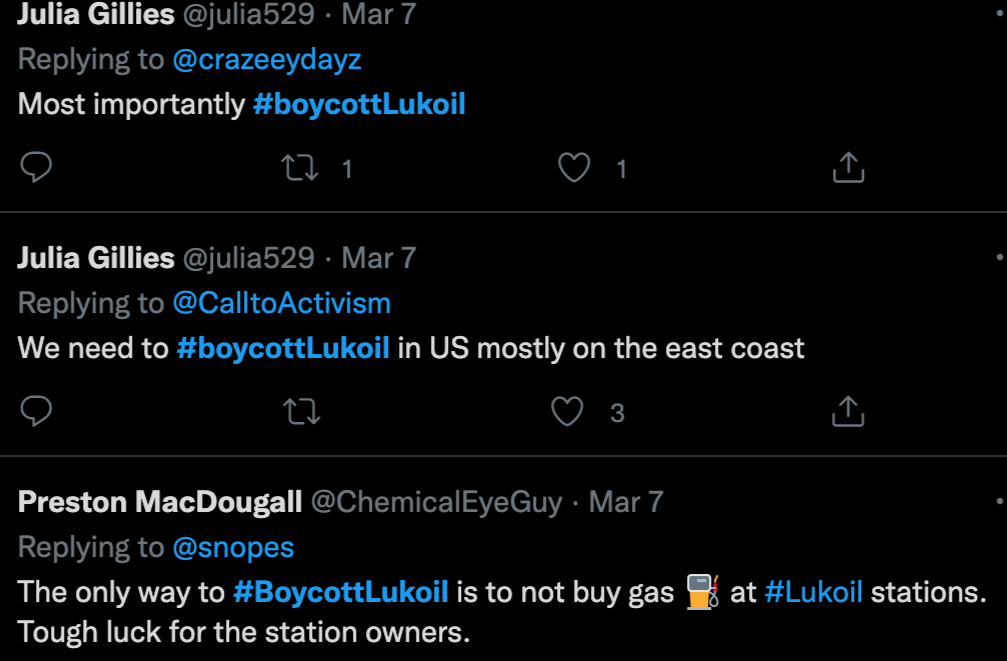Open #boycottLukoil hashtag in first tweet
Viewport: 1007px width, 661px height.
click(x=359, y=104)
